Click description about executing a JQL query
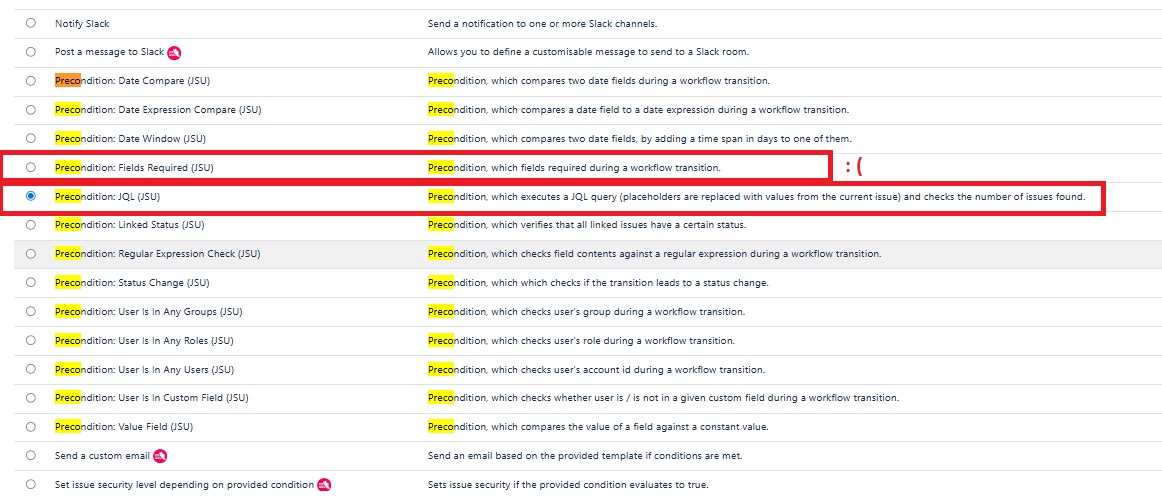The image size is (1162, 502). [757, 196]
